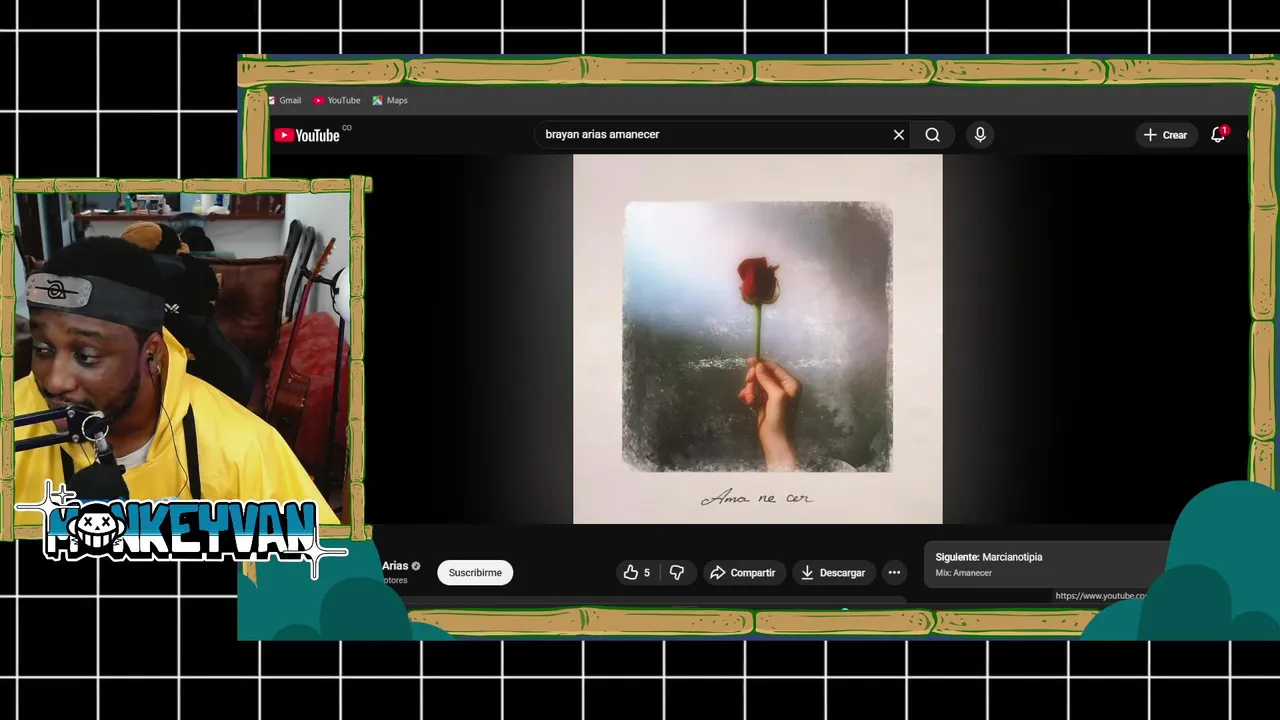
Task: Open Gmail bookmark
Action: click(284, 100)
